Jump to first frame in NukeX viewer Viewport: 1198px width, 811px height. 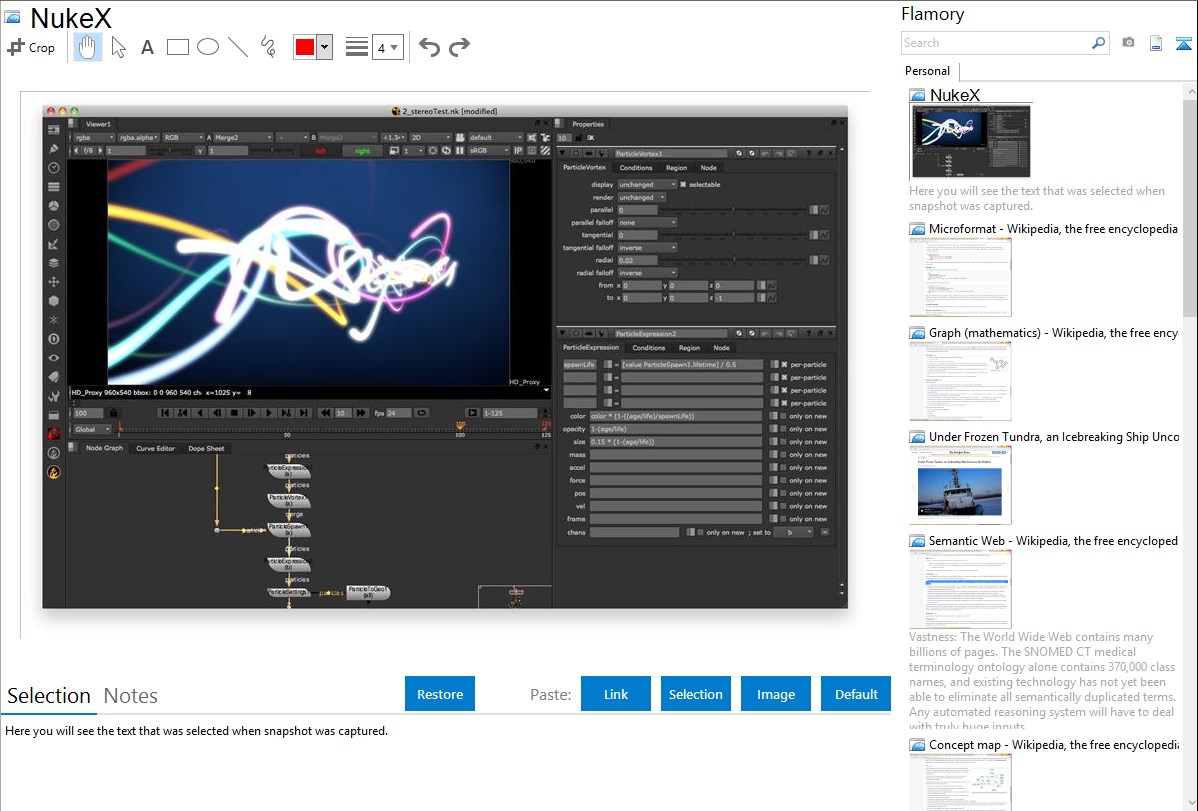pyautogui.click(x=164, y=413)
